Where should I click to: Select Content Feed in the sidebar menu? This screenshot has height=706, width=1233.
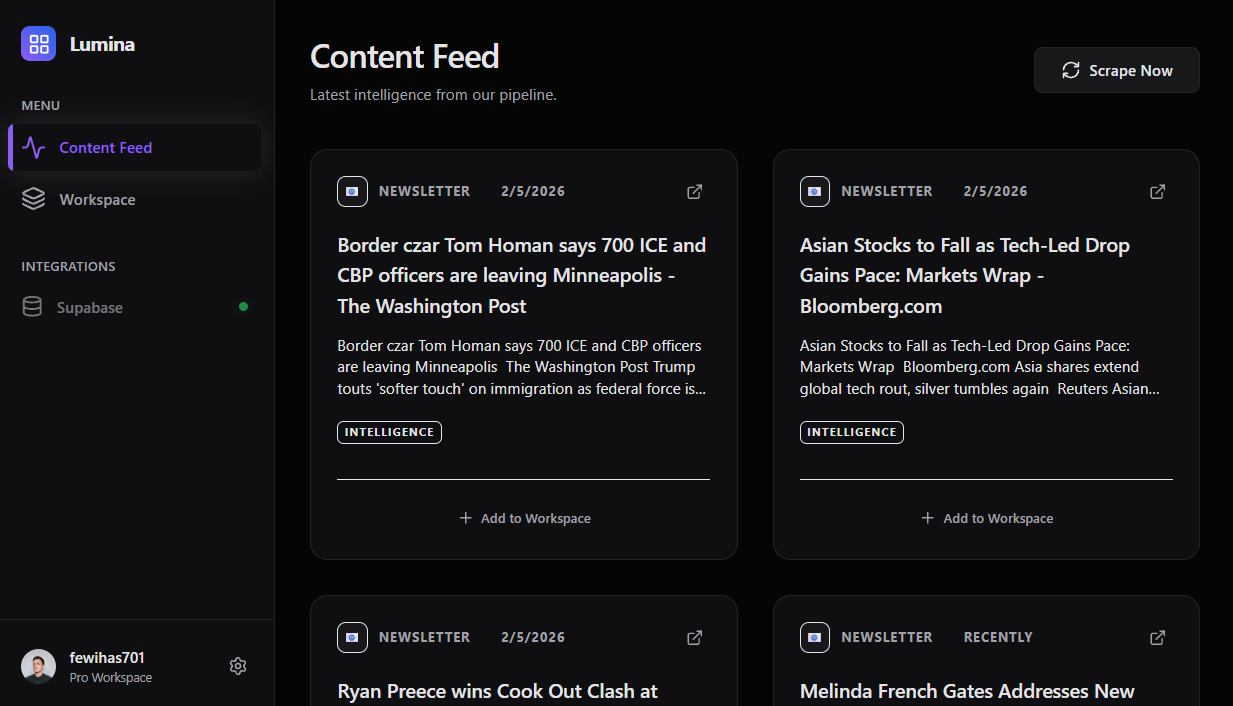[x=104, y=147]
